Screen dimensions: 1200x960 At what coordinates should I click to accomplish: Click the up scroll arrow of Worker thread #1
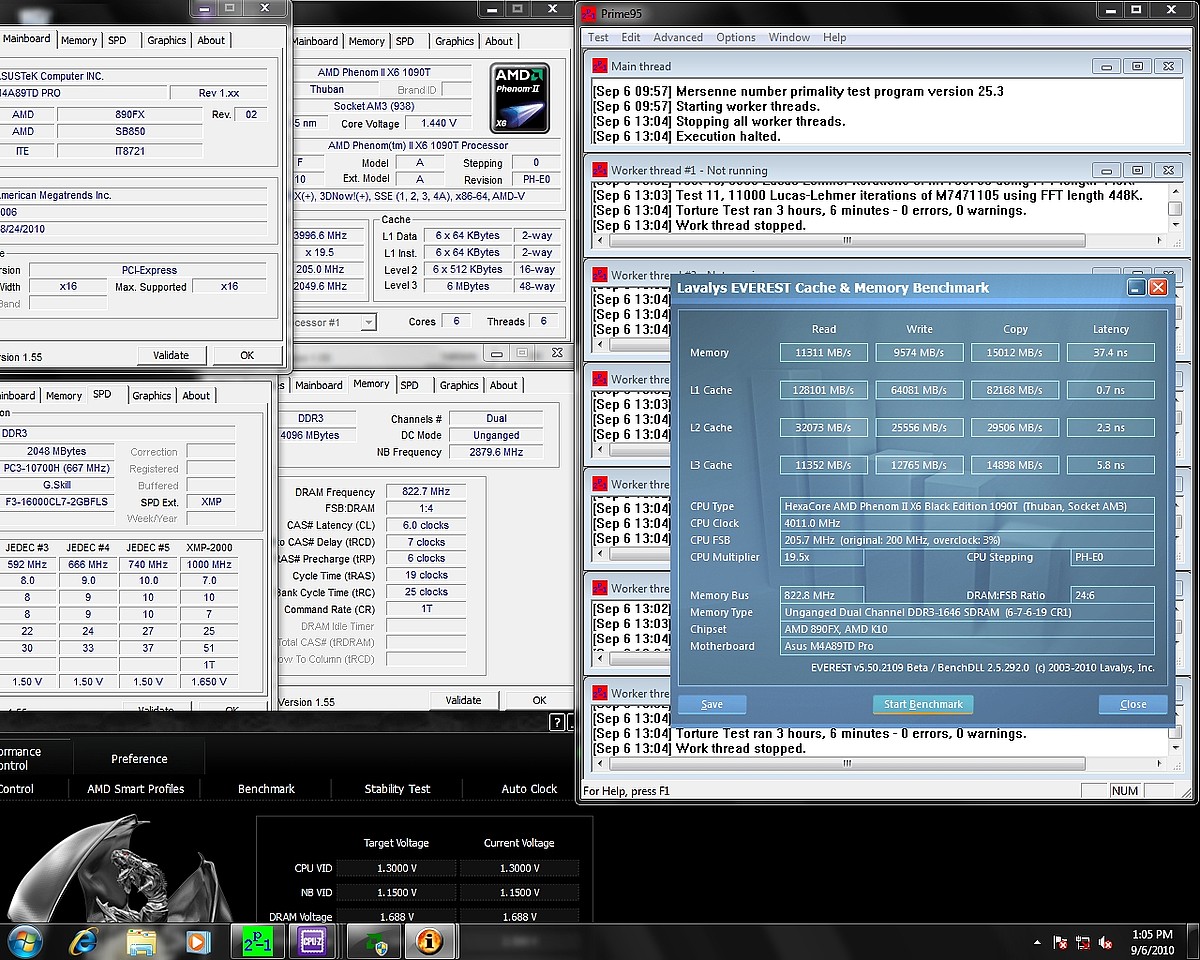[x=1175, y=190]
